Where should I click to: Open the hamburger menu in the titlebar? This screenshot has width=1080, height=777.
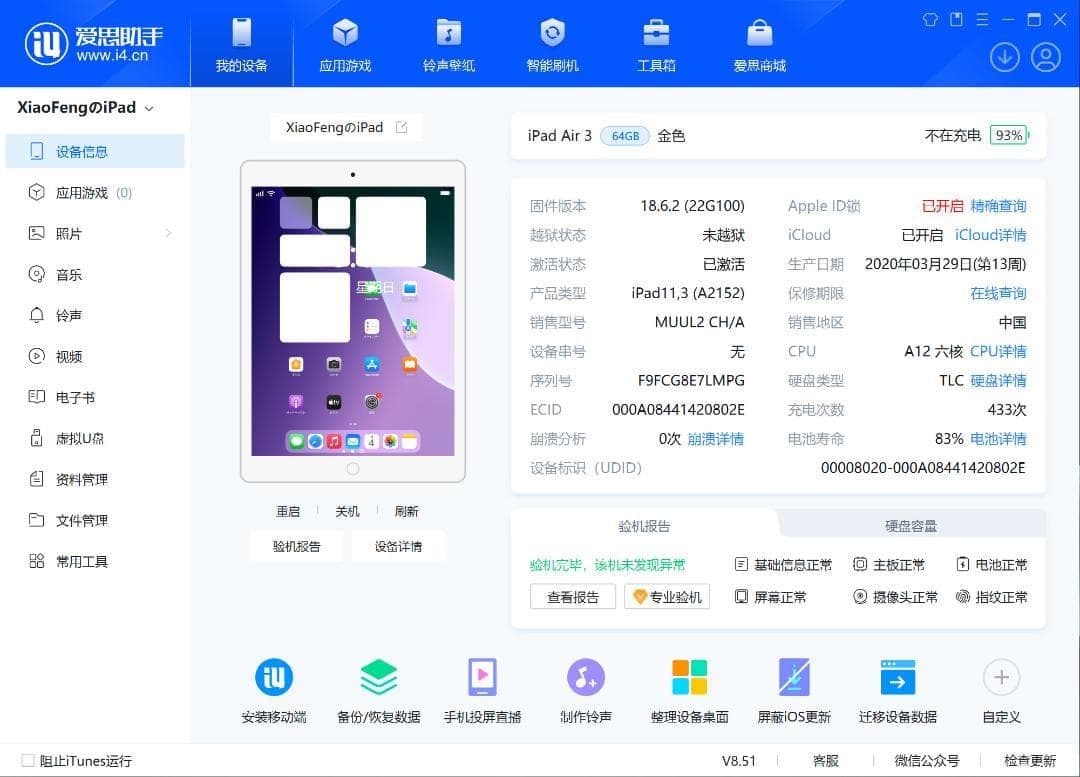[x=981, y=19]
